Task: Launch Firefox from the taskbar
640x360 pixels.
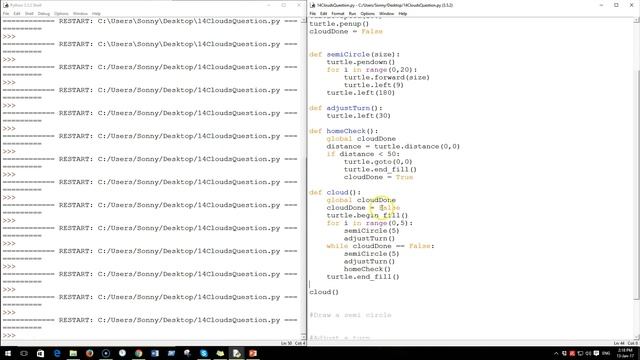Action: point(89,353)
